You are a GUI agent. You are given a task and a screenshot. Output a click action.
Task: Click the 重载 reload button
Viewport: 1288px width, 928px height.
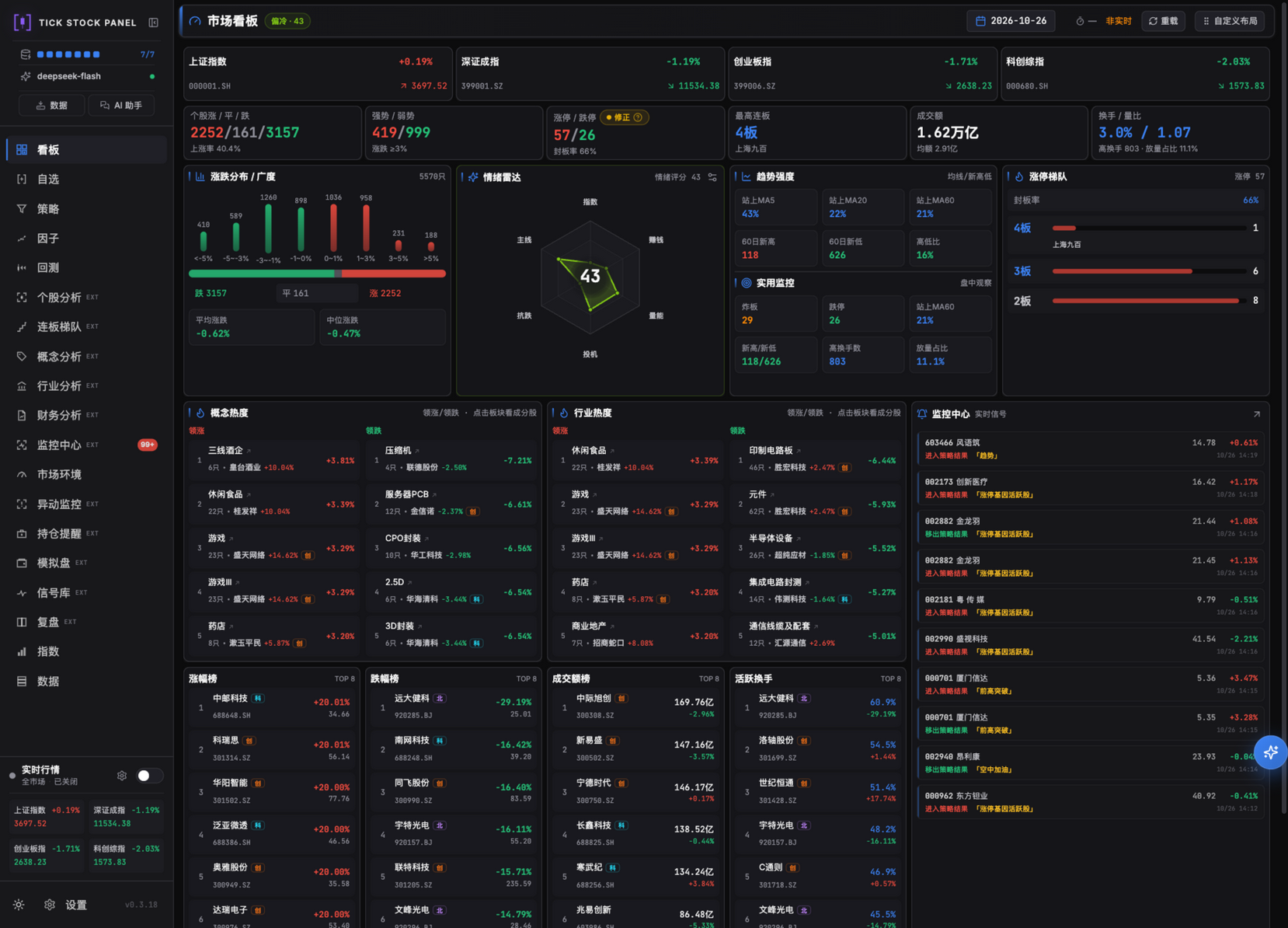click(1163, 21)
